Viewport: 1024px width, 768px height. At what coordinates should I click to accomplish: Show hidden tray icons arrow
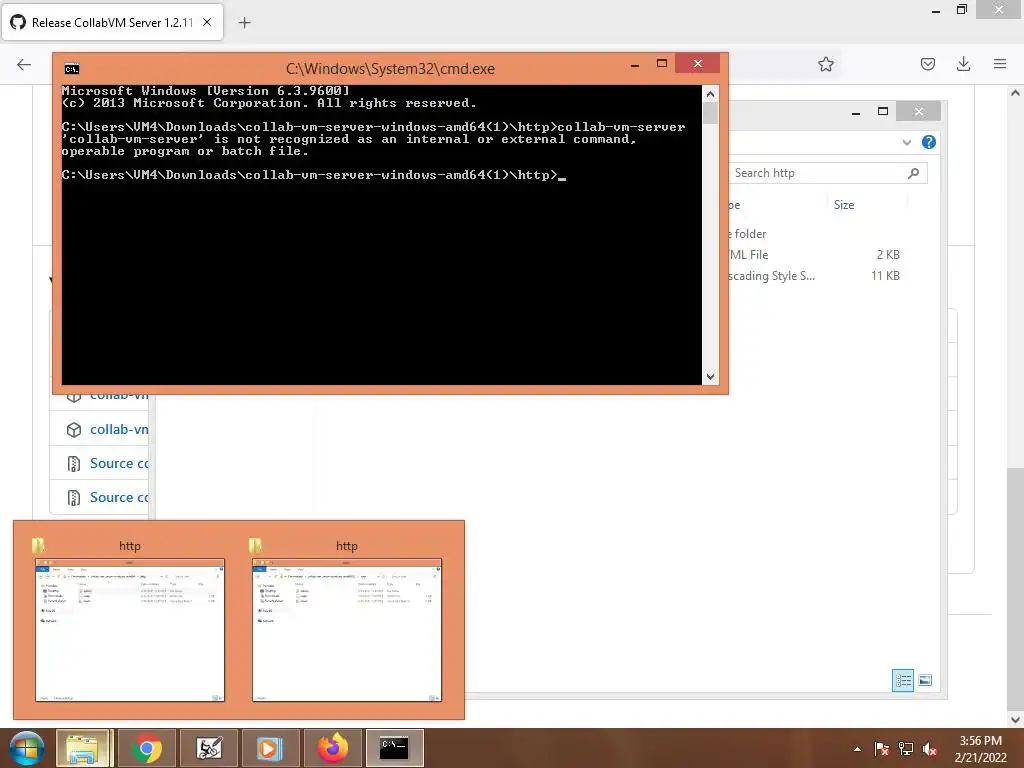(x=857, y=749)
